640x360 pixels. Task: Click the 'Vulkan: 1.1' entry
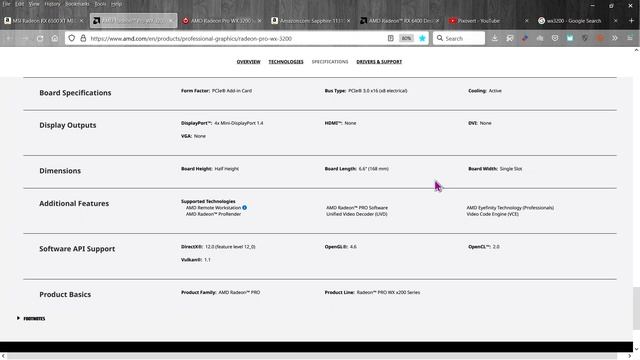click(196, 260)
